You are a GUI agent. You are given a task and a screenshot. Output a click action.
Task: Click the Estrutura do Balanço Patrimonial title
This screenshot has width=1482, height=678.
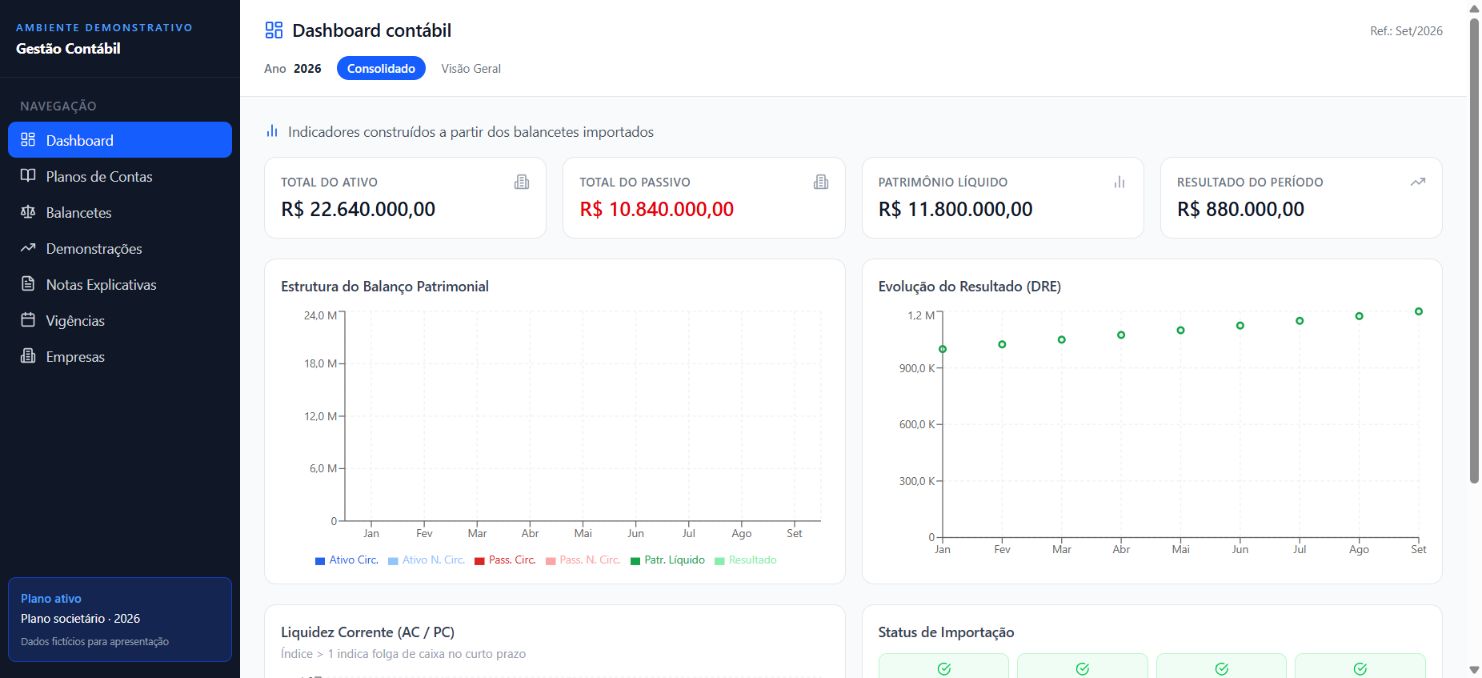click(x=385, y=286)
